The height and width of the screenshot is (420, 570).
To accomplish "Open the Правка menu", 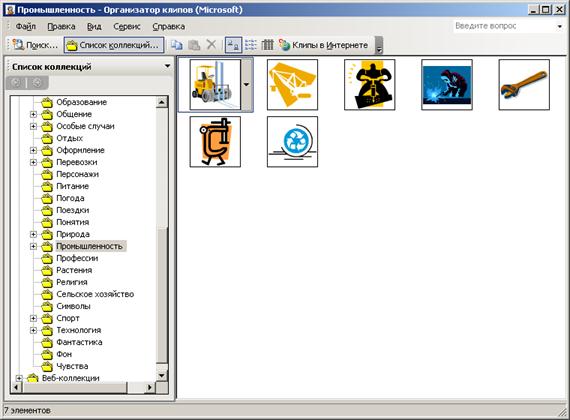I will tap(61, 27).
